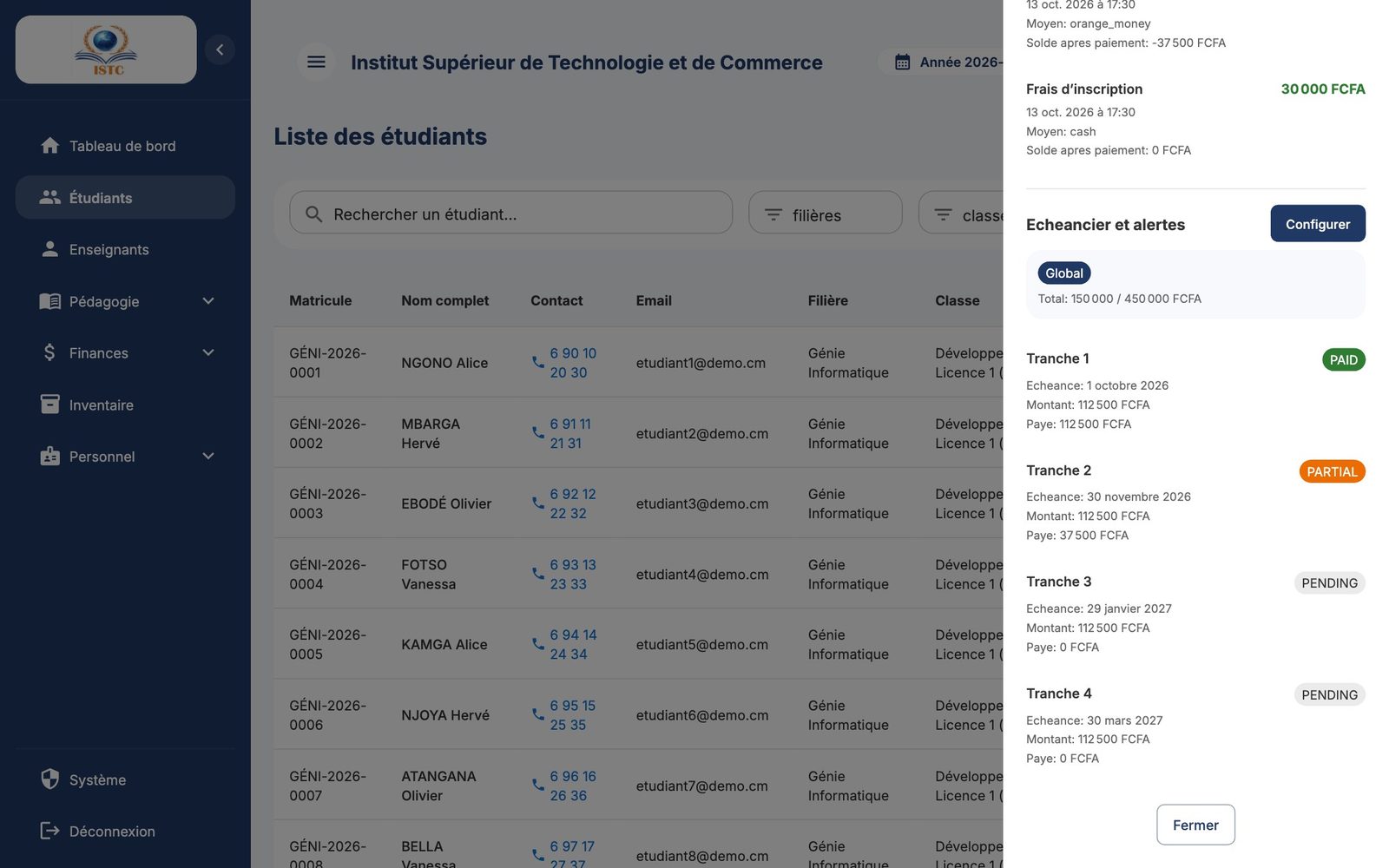
Task: Click the shield icon beside Système
Action: click(50, 779)
